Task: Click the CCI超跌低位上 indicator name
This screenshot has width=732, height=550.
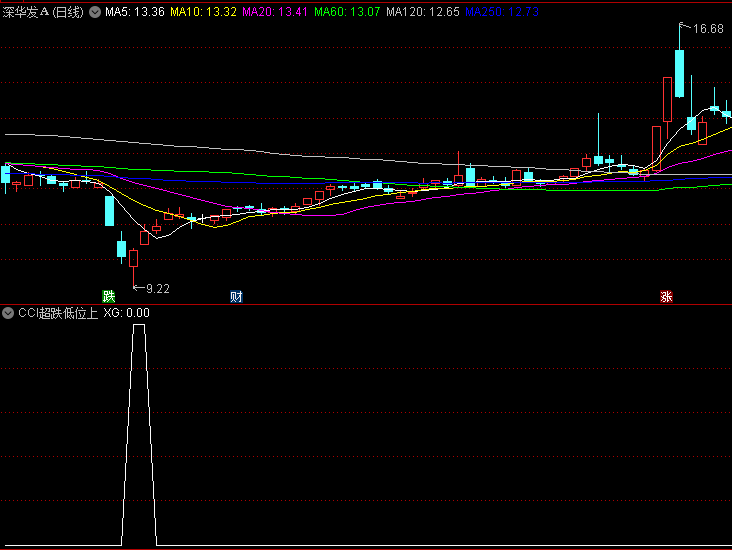Action: coord(58,313)
